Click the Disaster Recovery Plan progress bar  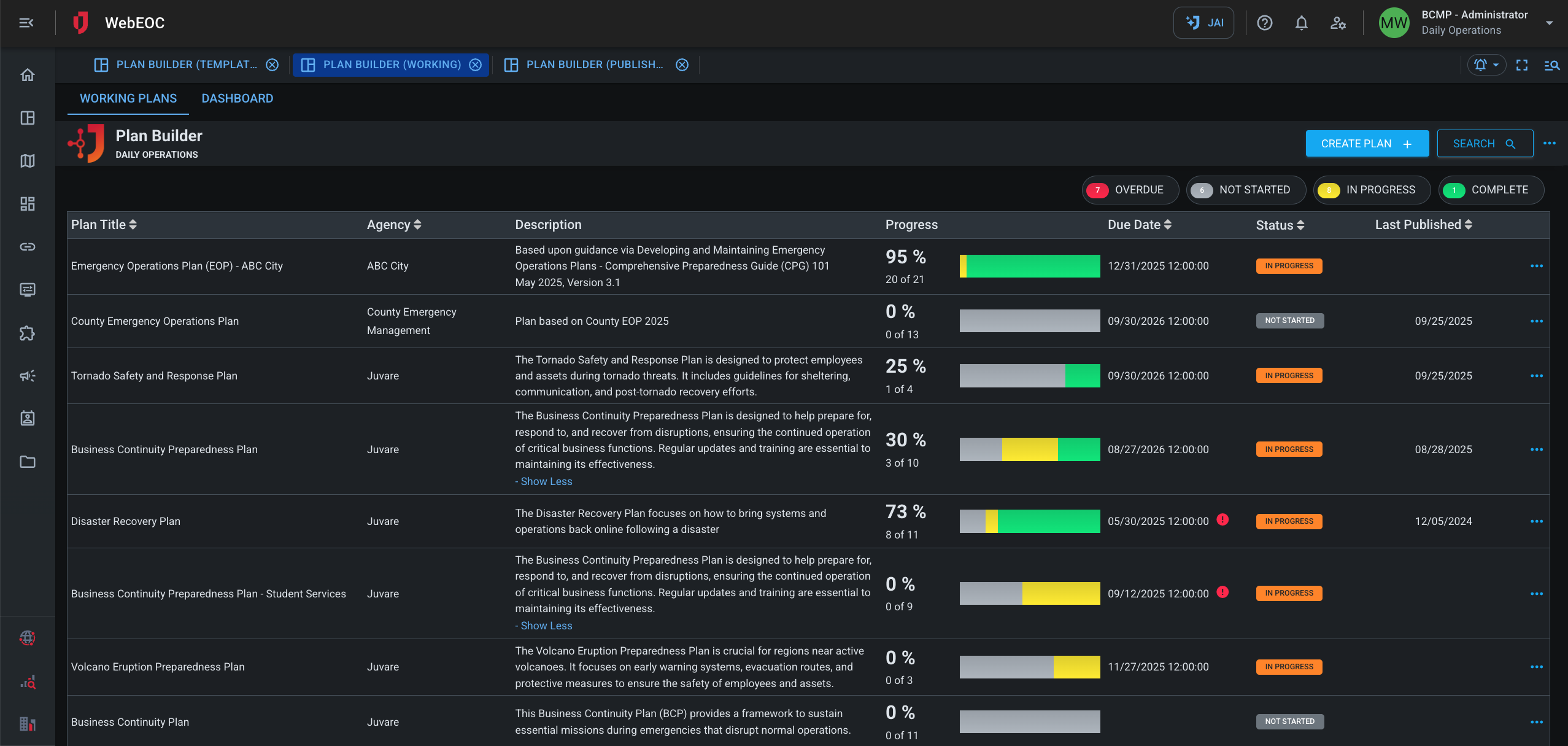coord(1030,521)
